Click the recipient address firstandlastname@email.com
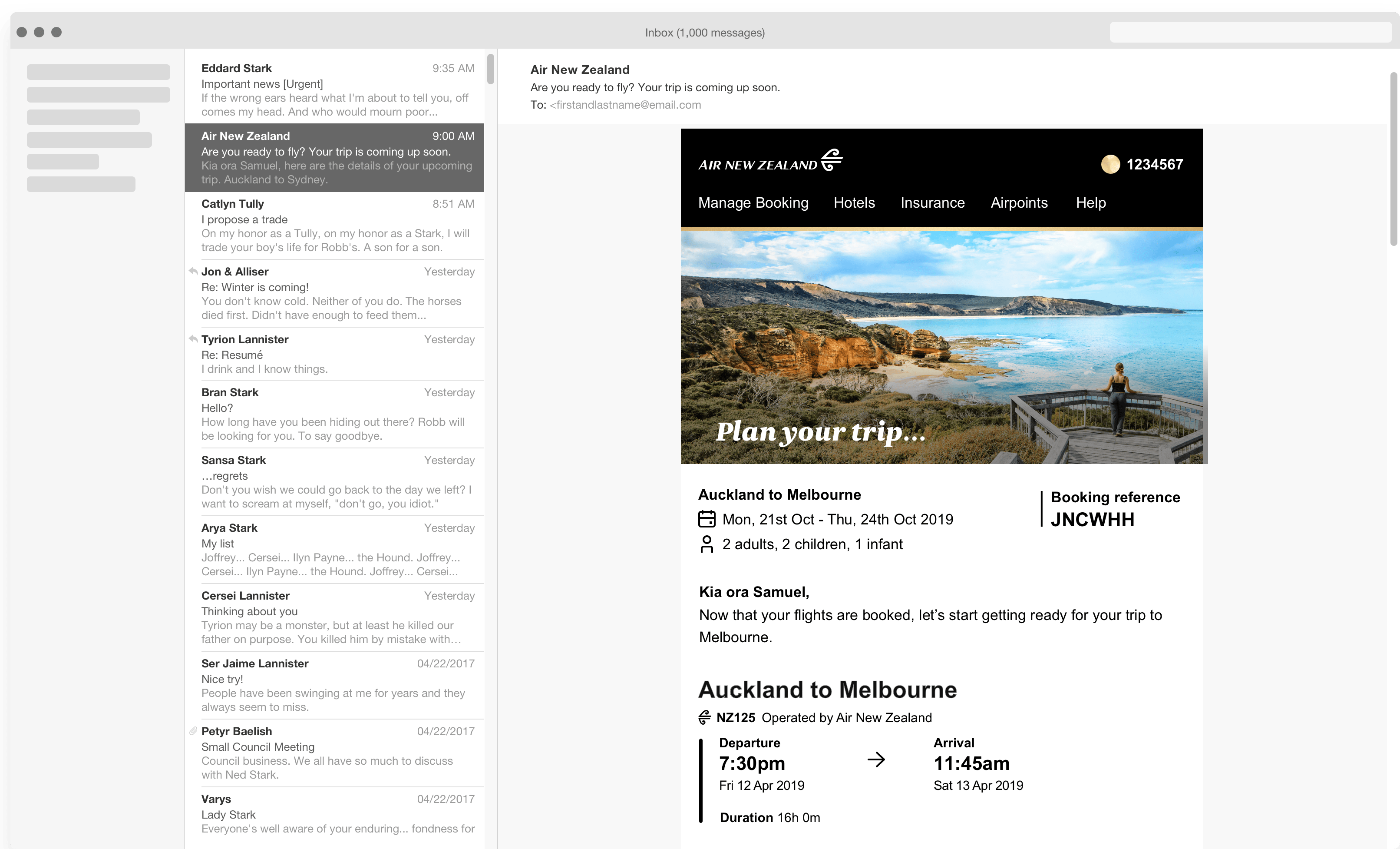Image resolution: width=1400 pixels, height=849 pixels. [625, 105]
